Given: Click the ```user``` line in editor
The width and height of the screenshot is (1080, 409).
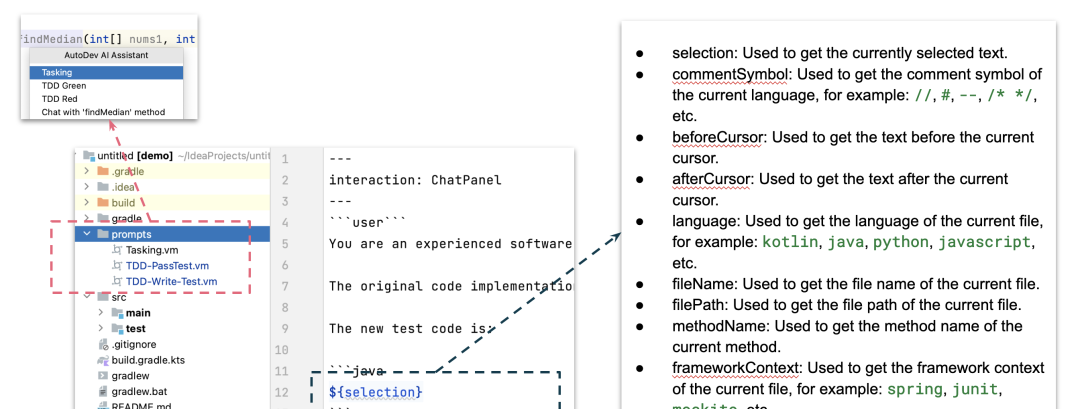Looking at the screenshot, I should tap(368, 222).
